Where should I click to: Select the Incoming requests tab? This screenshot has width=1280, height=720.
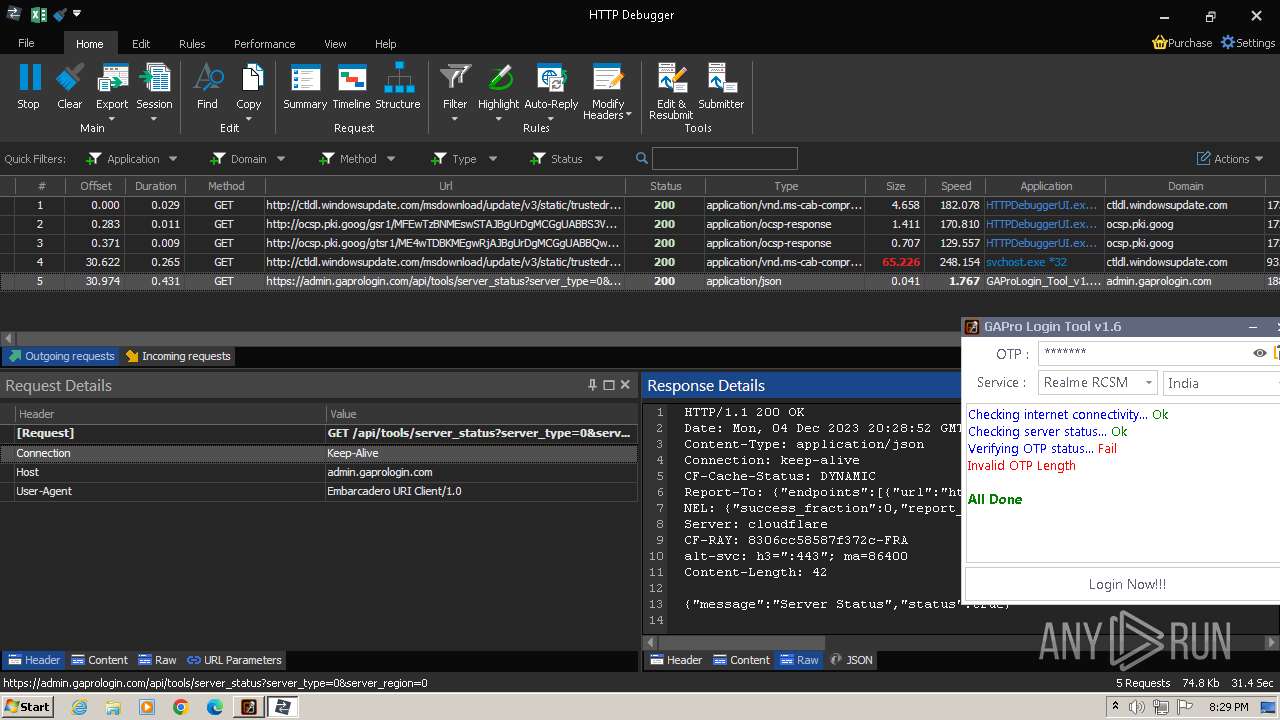[178, 356]
